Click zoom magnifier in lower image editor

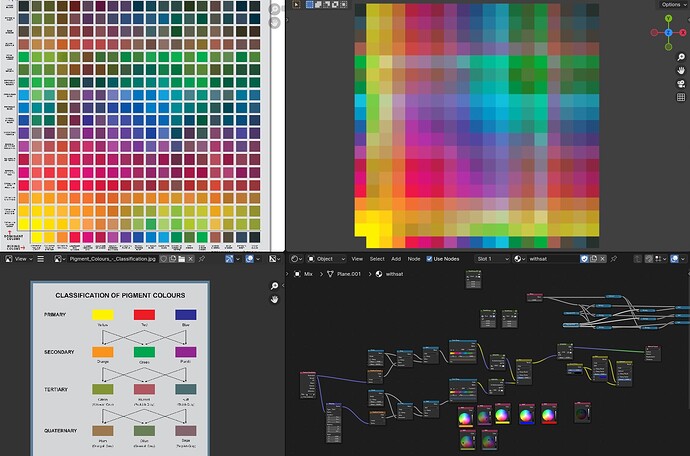pyautogui.click(x=274, y=286)
